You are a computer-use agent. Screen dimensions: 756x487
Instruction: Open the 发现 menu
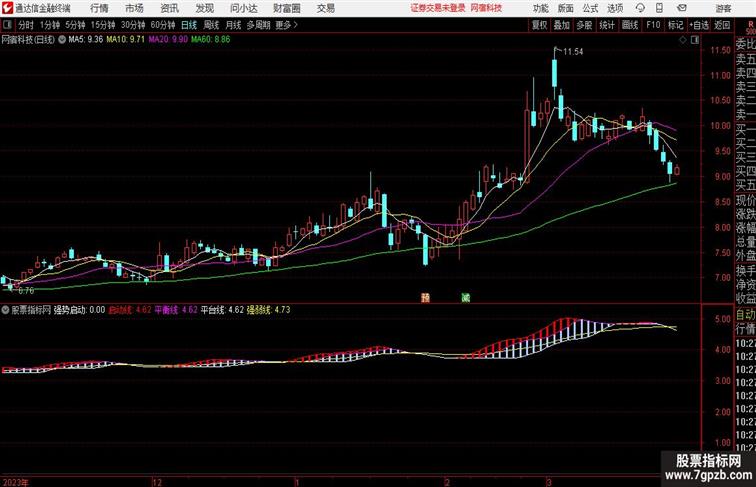[x=204, y=8]
